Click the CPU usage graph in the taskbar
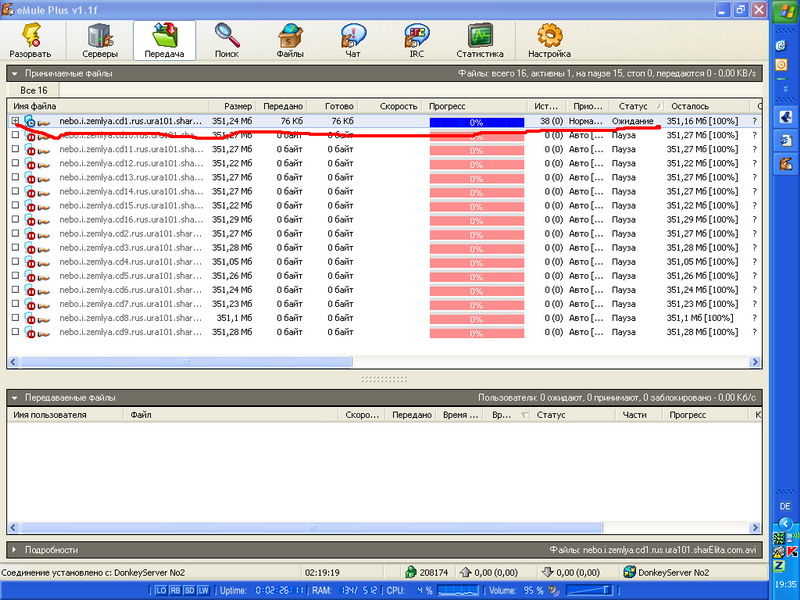The image size is (800, 600). (x=458, y=590)
